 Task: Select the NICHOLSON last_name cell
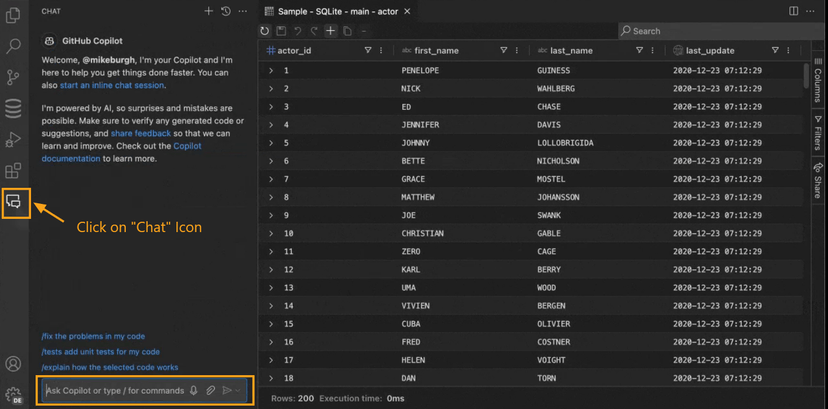pos(558,161)
